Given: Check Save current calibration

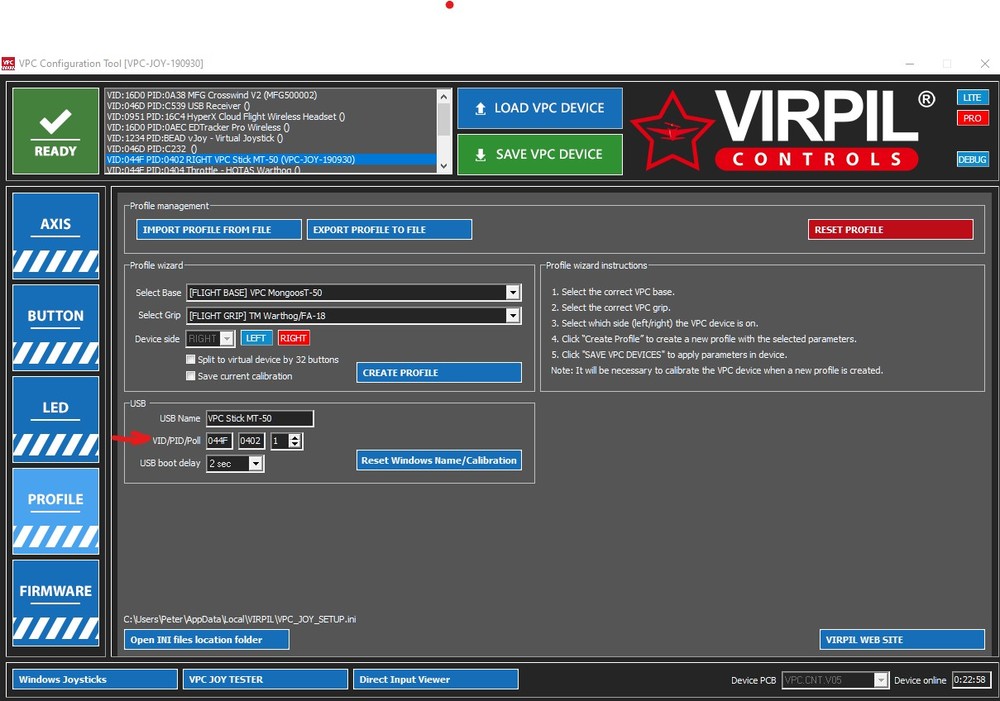Looking at the screenshot, I should pyautogui.click(x=190, y=376).
